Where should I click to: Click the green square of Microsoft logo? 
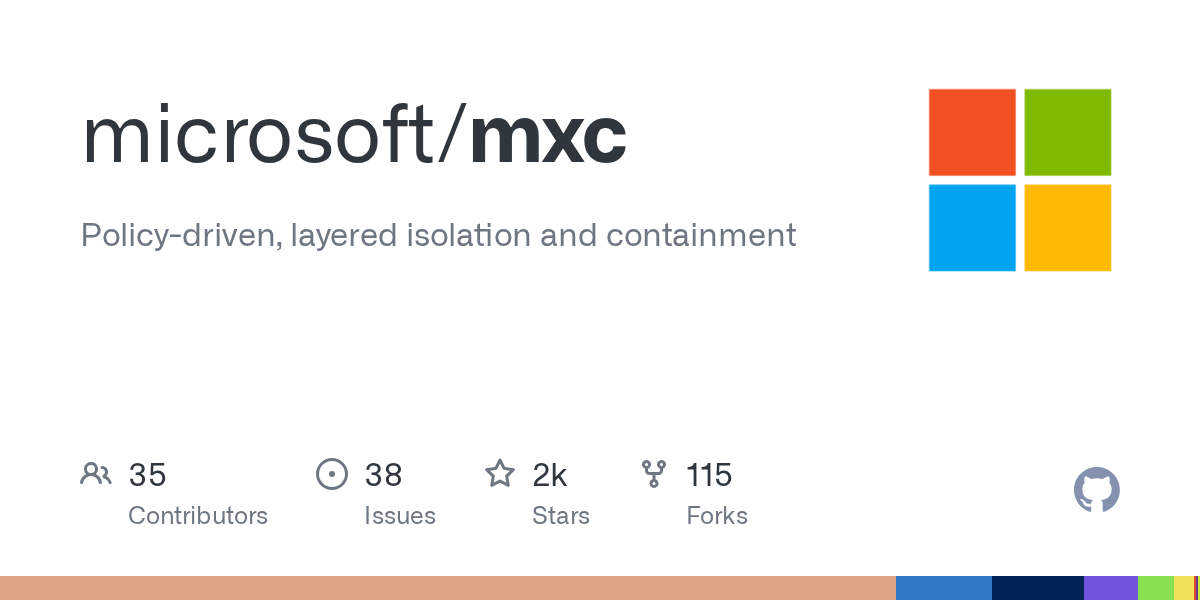pyautogui.click(x=1068, y=132)
